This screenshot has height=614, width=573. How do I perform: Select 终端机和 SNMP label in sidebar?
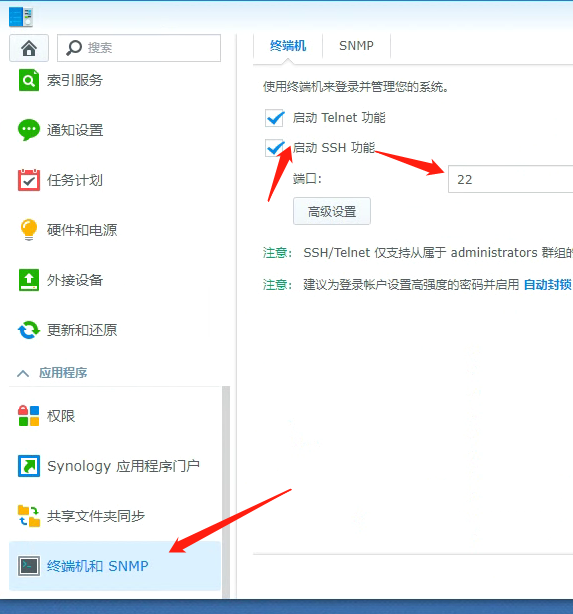pyautogui.click(x=98, y=566)
